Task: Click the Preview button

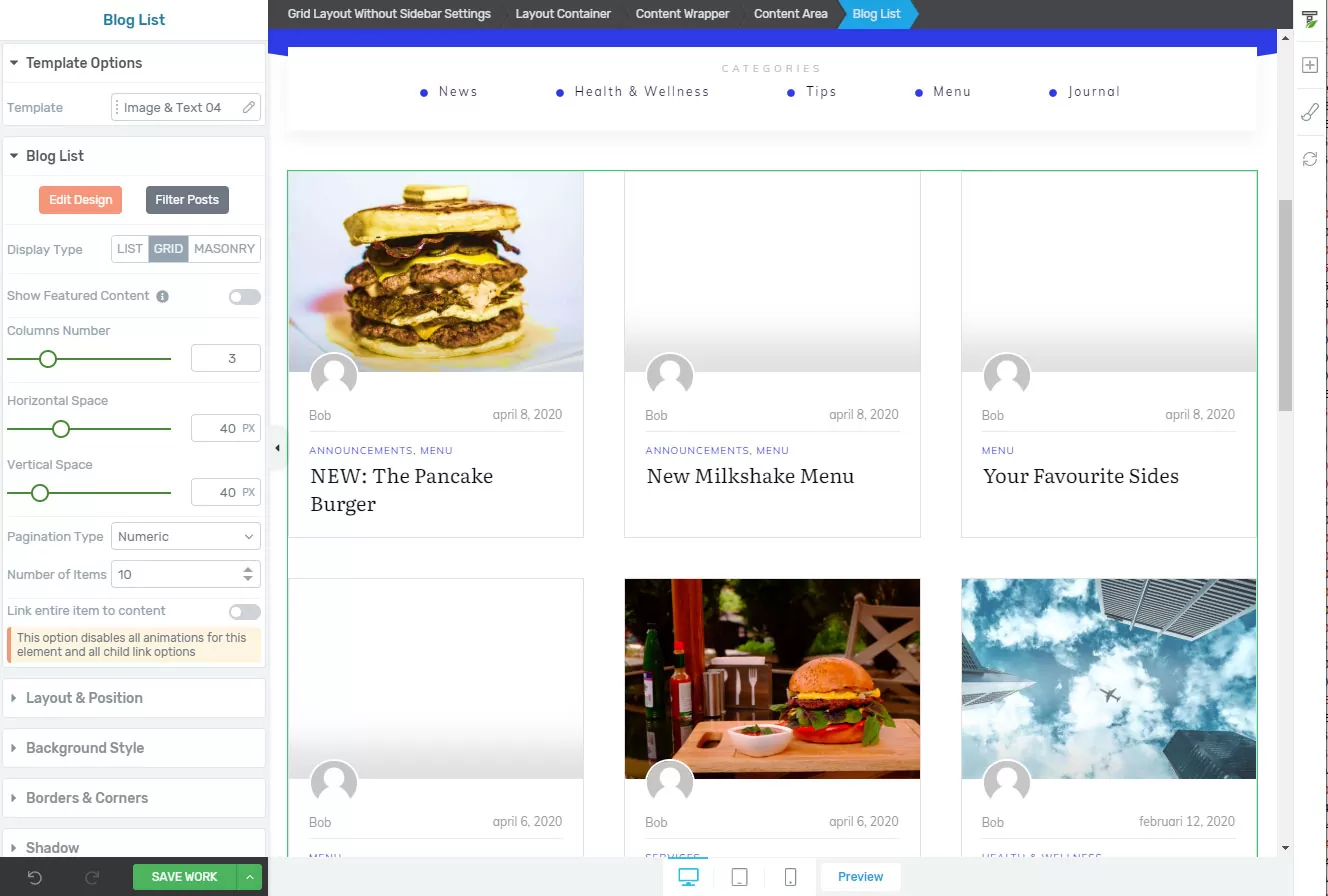Action: point(860,876)
